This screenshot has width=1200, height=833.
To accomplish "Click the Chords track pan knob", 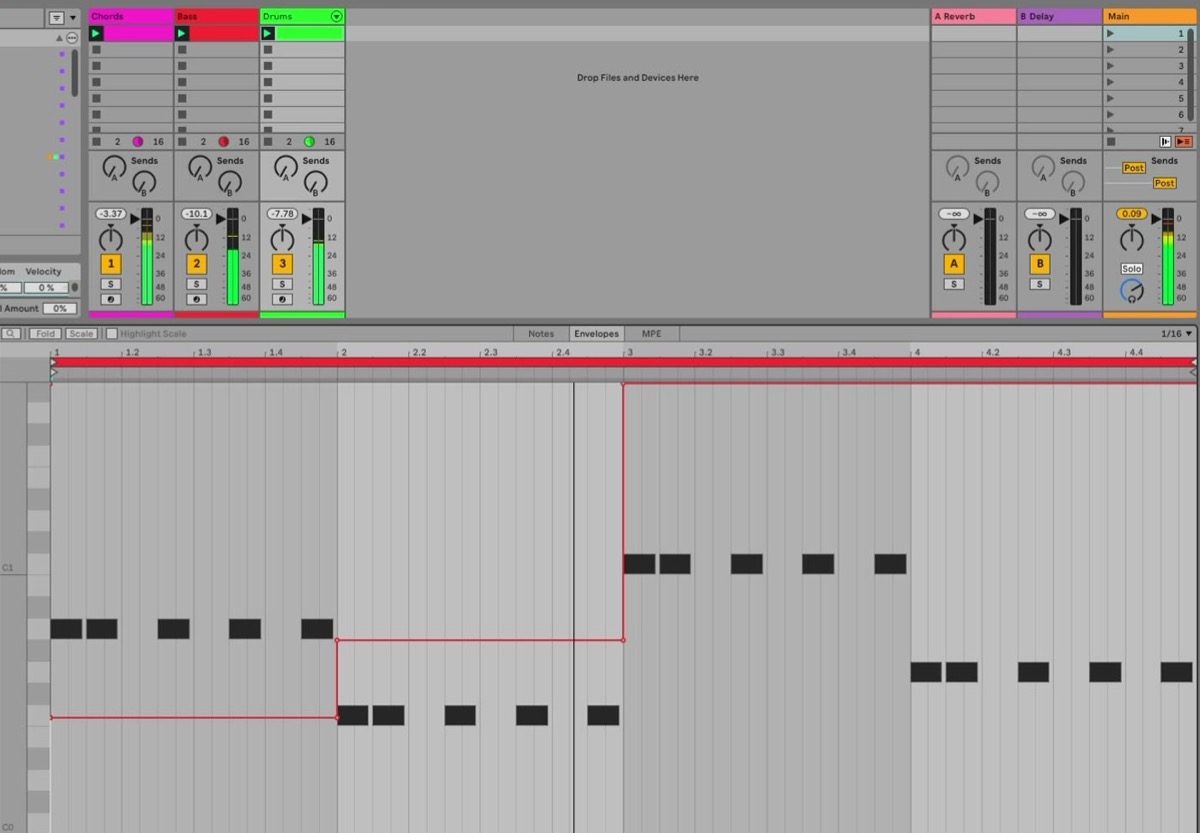I will [x=111, y=238].
